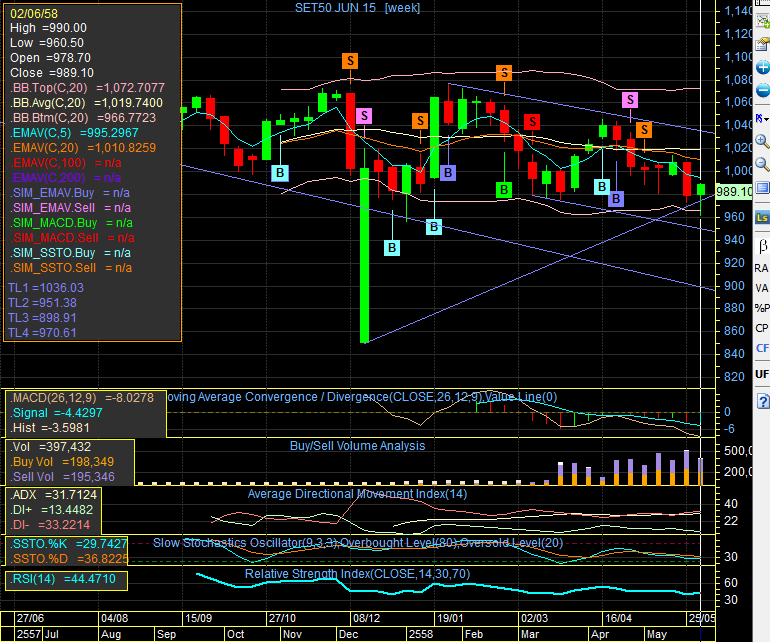Click the blue minus icon in sidebar
Screen dimensions: 770x642
tap(763, 90)
